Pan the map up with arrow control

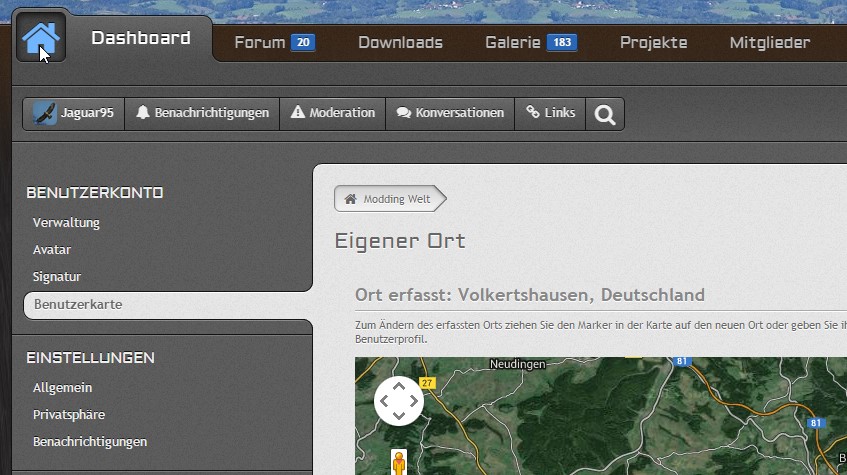(x=399, y=385)
